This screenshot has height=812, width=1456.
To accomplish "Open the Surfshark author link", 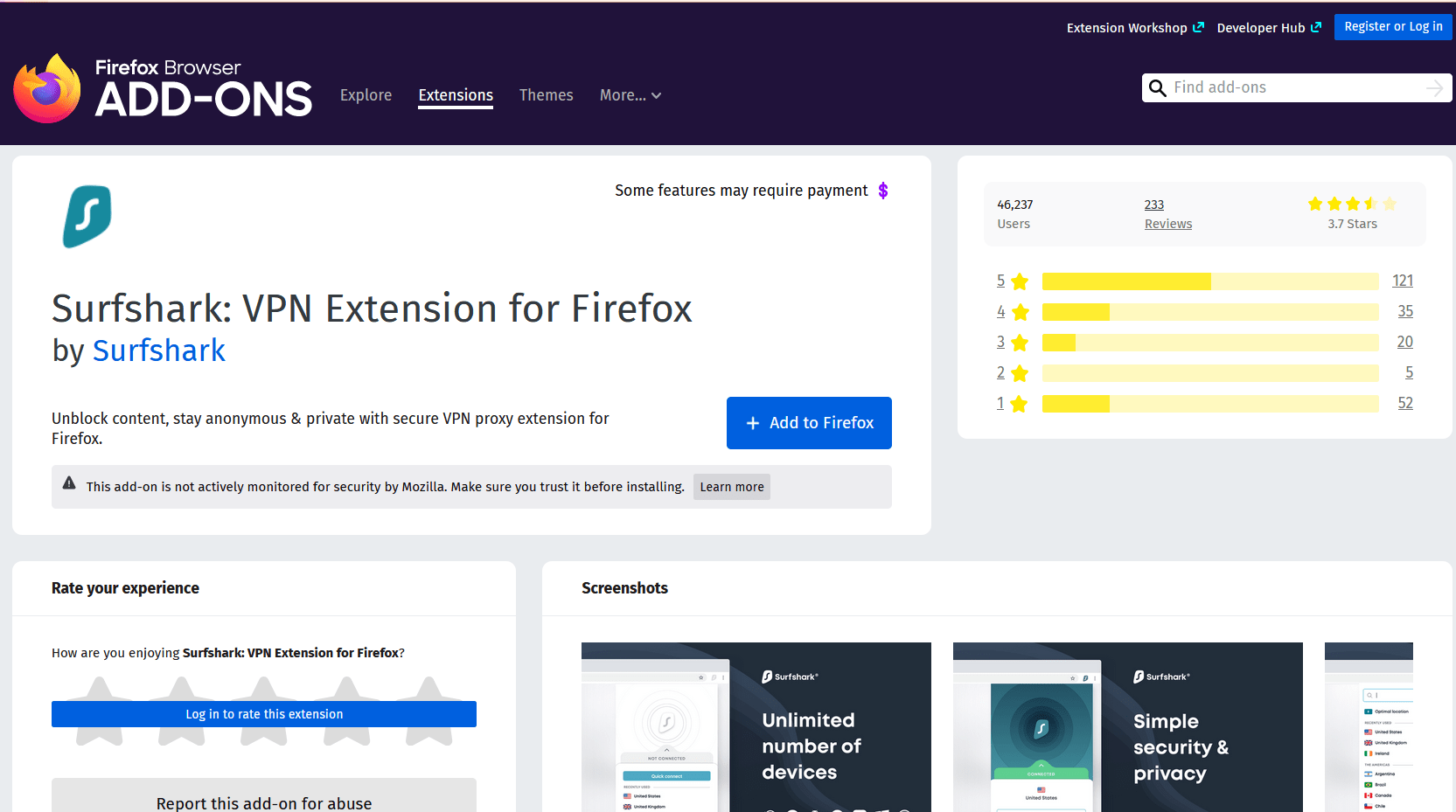I will 159,350.
